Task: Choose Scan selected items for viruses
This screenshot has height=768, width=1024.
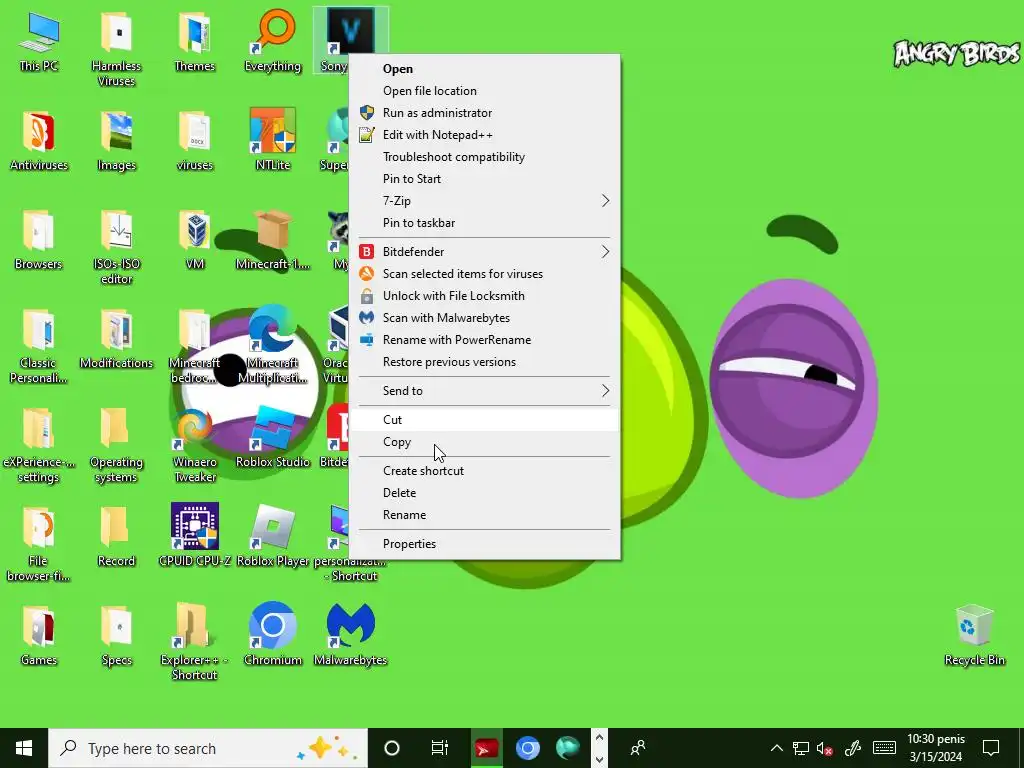Action: point(485,274)
